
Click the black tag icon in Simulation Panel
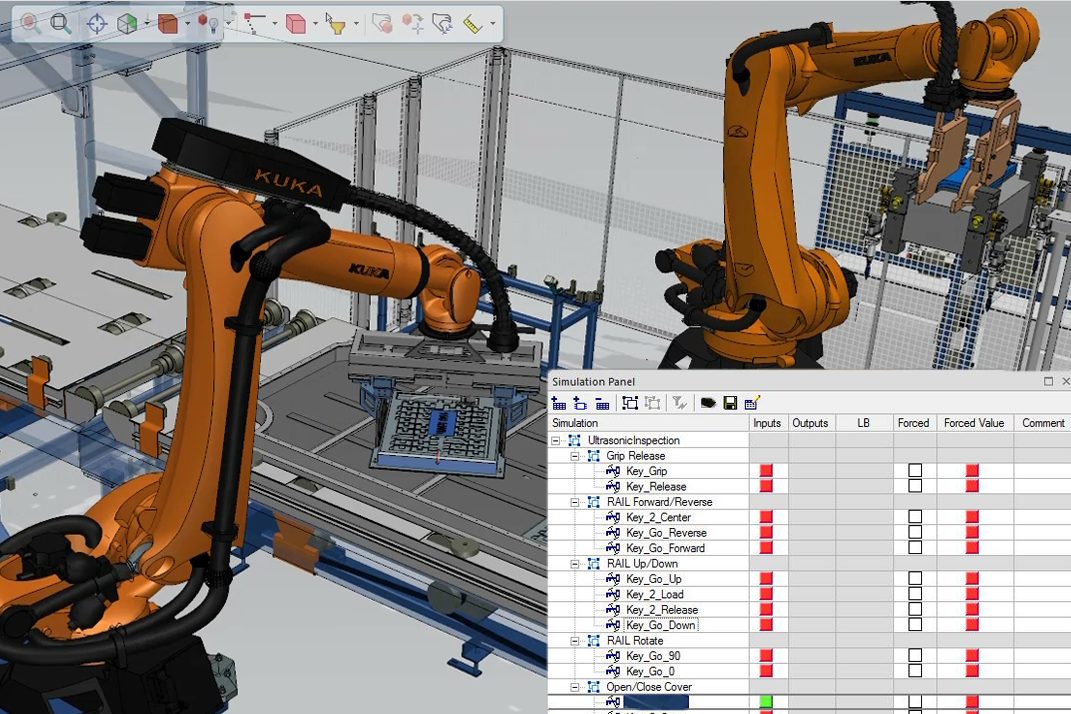[708, 403]
